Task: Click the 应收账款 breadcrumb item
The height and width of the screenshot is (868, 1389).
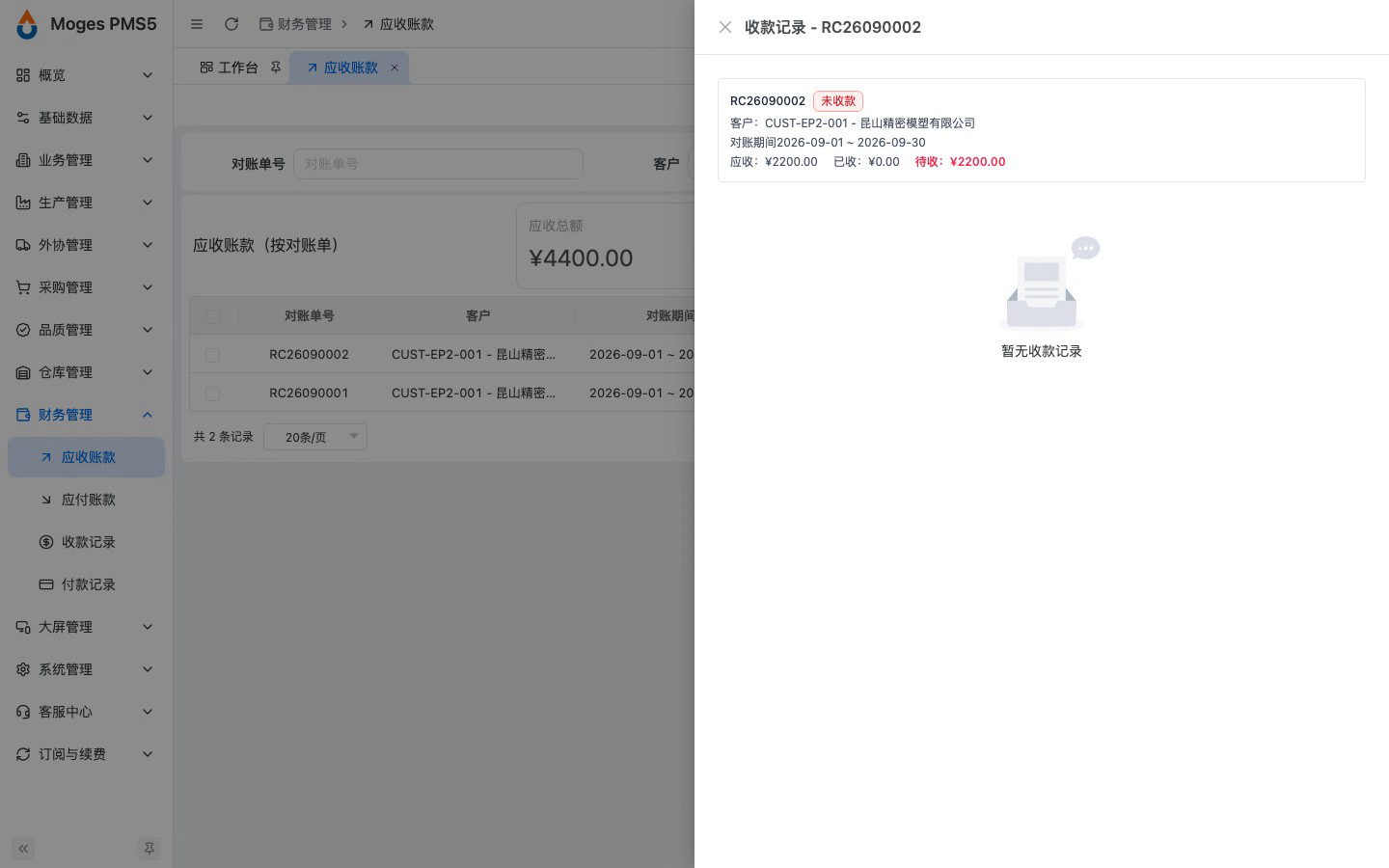Action: click(x=397, y=24)
